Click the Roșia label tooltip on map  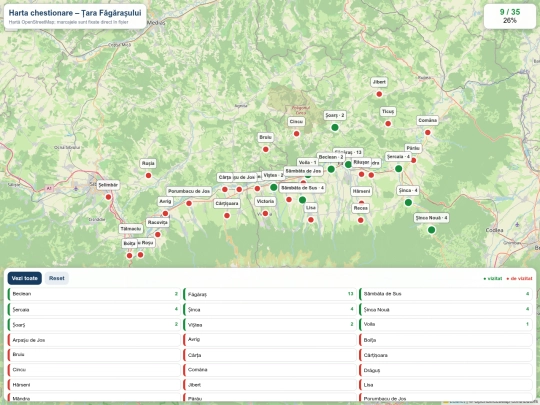tap(148, 163)
